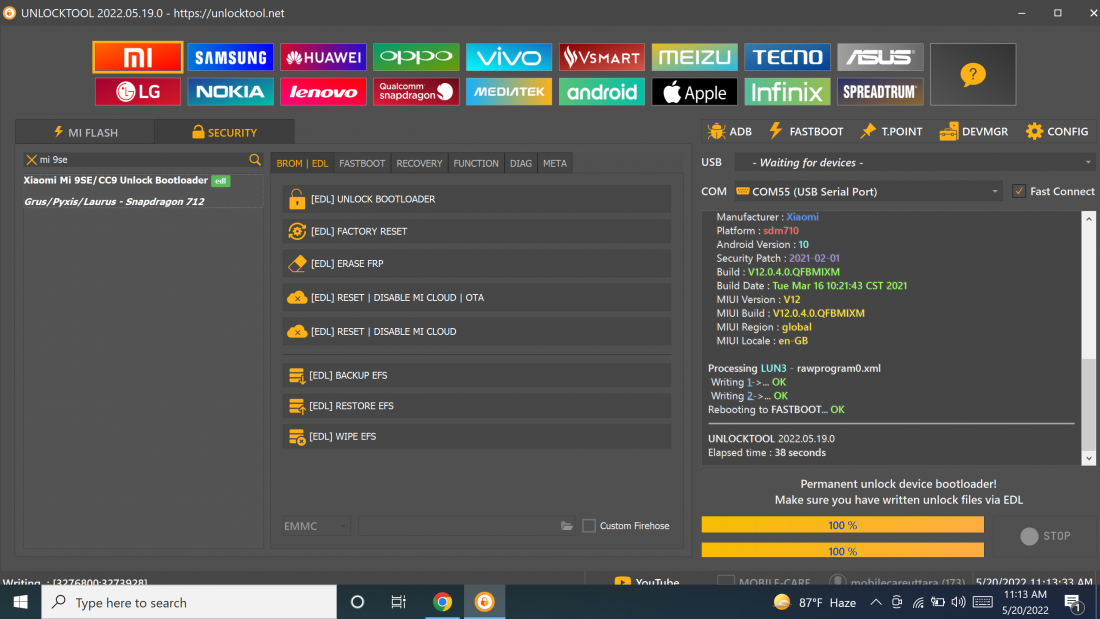Click the upper 100% progress bar
Image resolution: width=1100 pixels, height=619 pixels.
pyautogui.click(x=843, y=525)
